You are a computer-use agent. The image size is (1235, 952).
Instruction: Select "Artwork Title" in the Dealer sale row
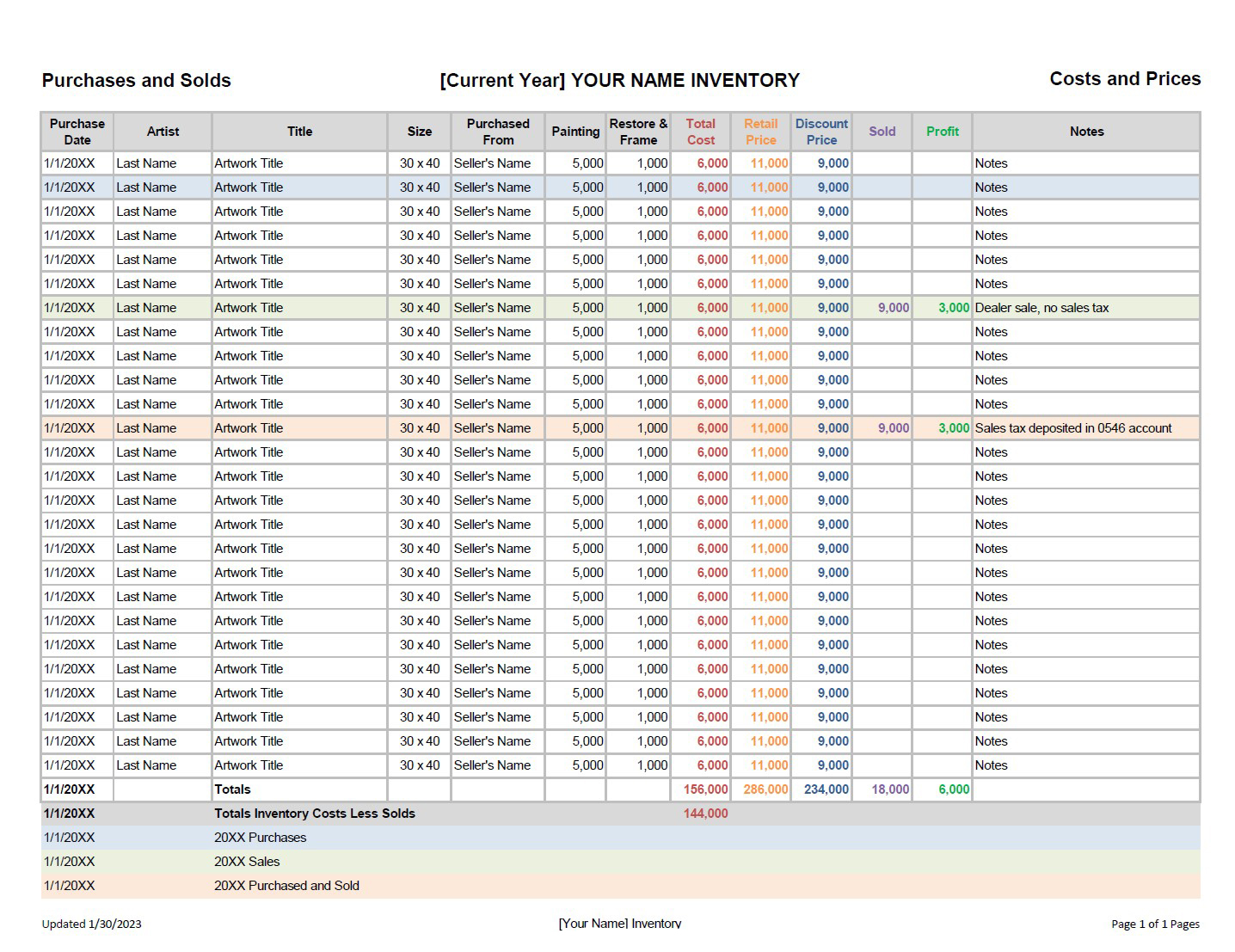249,308
